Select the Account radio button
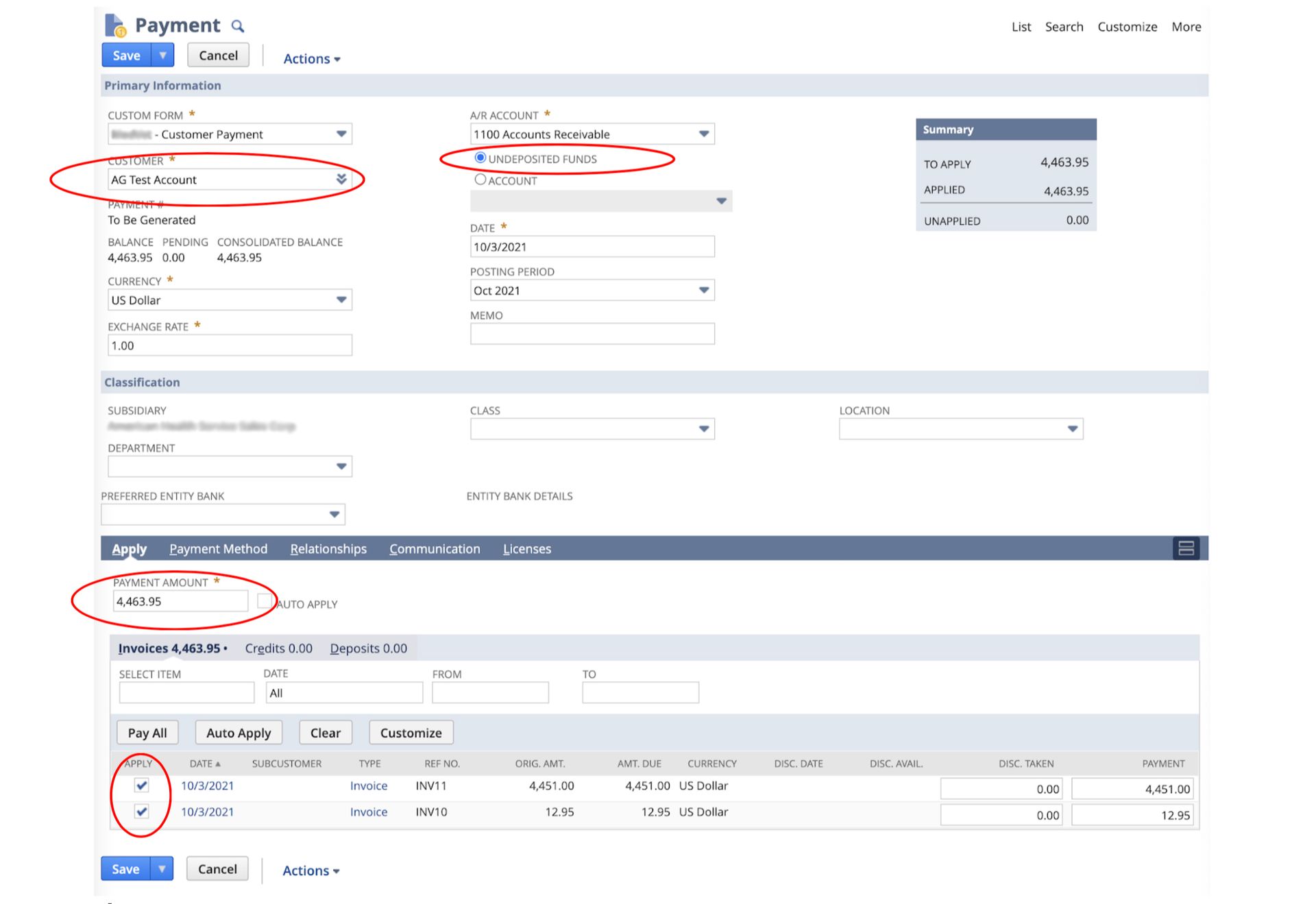Image resolution: width=1316 pixels, height=904 pixels. (480, 180)
